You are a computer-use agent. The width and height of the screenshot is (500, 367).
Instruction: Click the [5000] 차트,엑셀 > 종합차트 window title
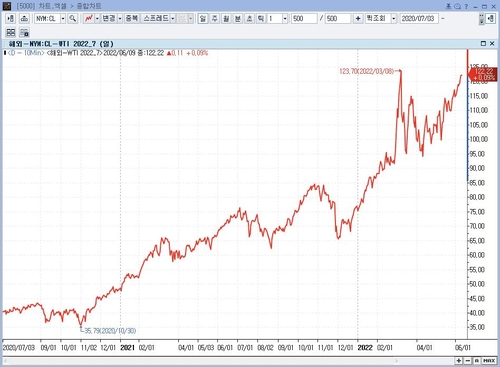coord(59,6)
